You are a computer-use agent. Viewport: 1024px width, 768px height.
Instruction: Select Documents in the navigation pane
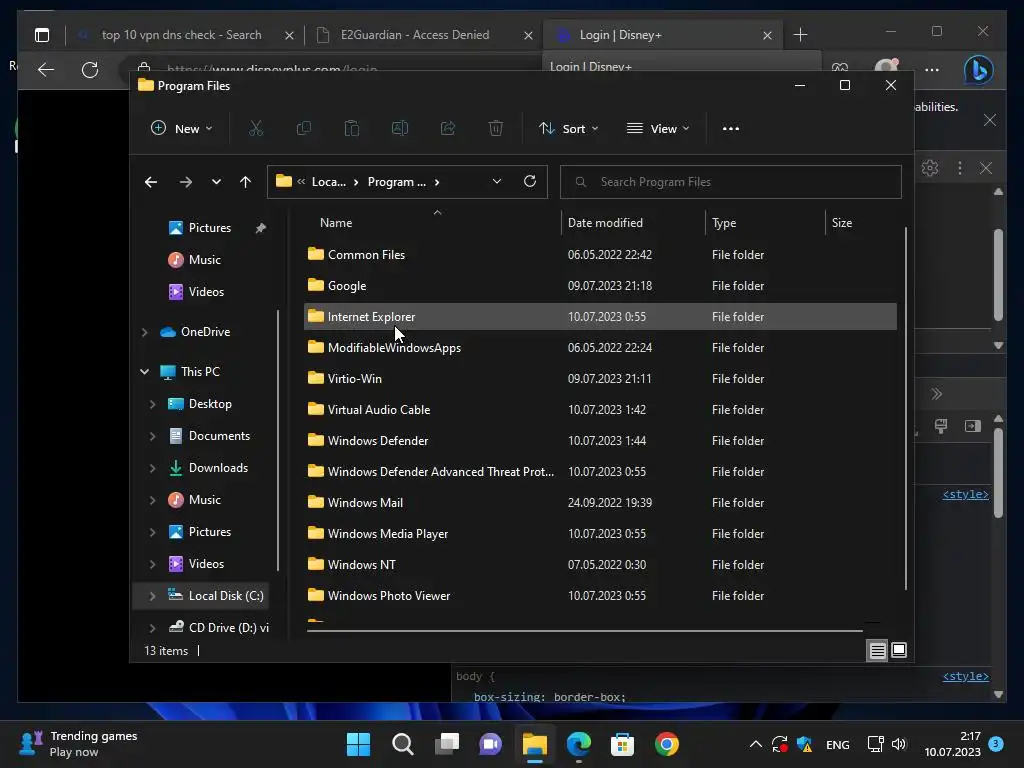pyautogui.click(x=219, y=436)
